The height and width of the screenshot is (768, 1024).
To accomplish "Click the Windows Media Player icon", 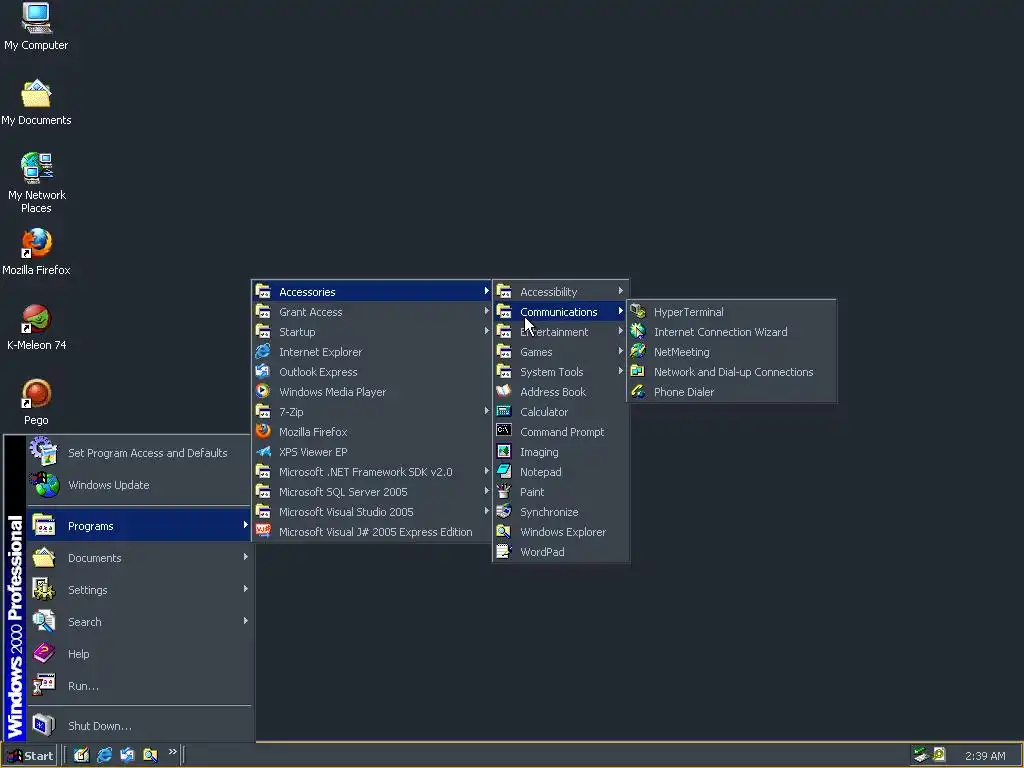I will pyautogui.click(x=263, y=391).
